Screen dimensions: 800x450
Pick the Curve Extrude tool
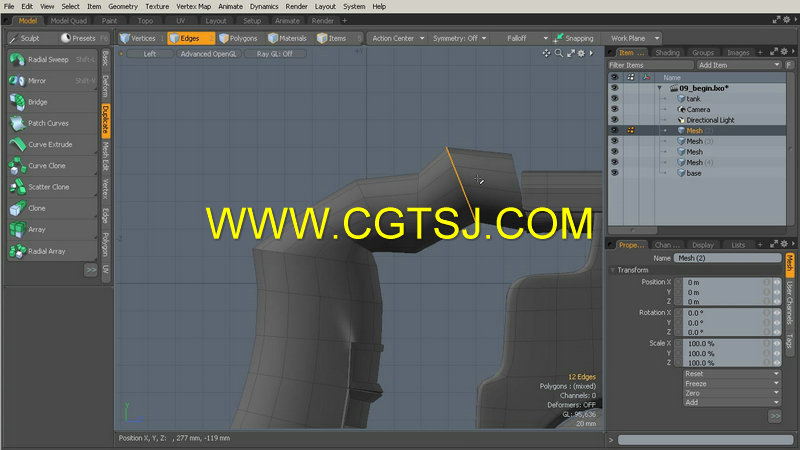pyautogui.click(x=52, y=144)
